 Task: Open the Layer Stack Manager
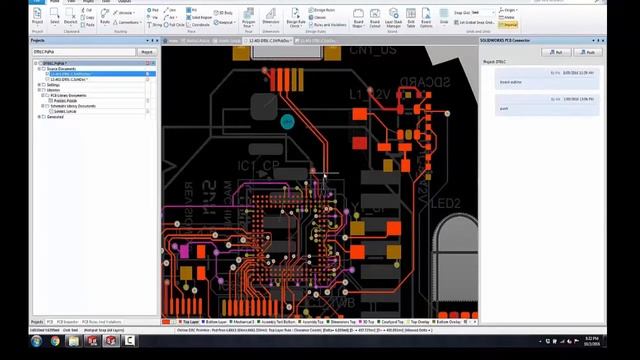point(393,18)
